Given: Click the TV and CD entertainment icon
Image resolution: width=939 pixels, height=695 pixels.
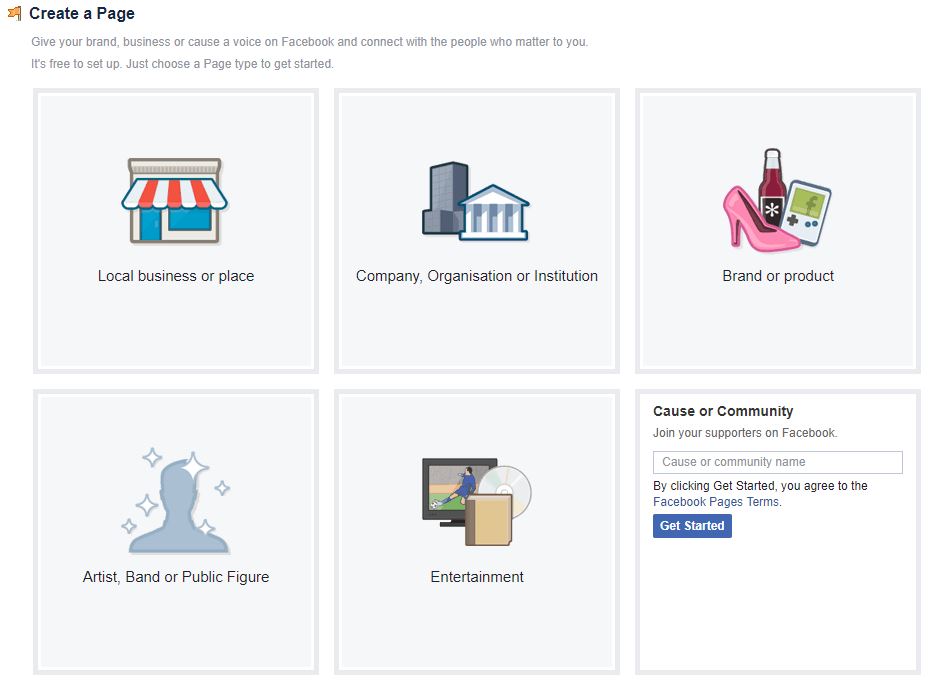Looking at the screenshot, I should 477,502.
